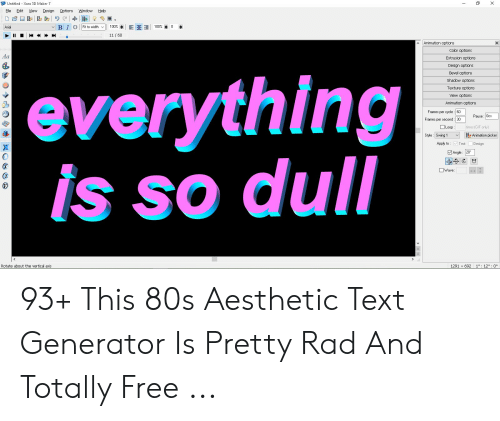The width and height of the screenshot is (500, 421).
Task: Open the animation Style dropdown
Action: tap(447, 135)
